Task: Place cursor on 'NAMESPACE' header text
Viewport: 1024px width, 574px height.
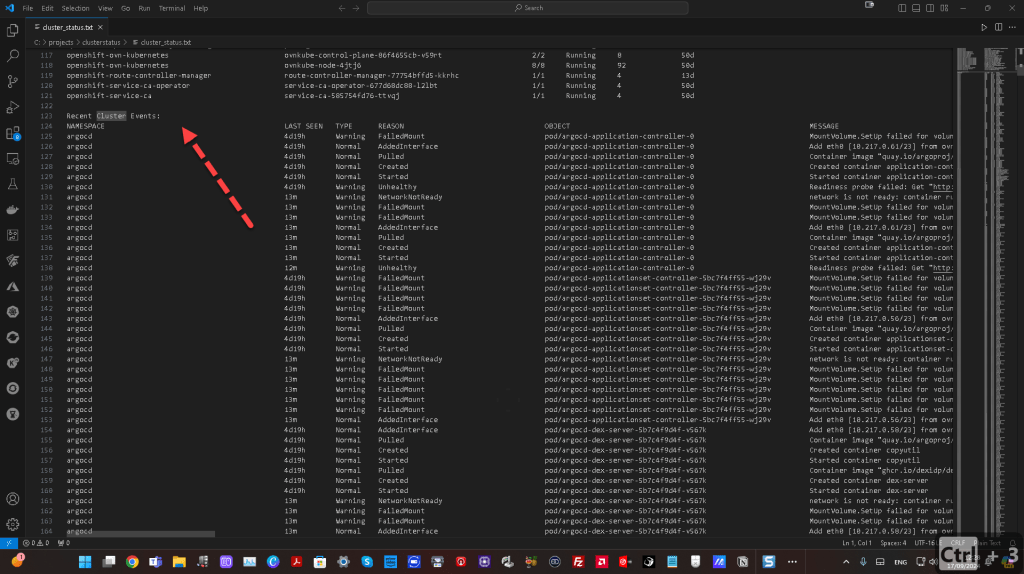Action: [86, 126]
